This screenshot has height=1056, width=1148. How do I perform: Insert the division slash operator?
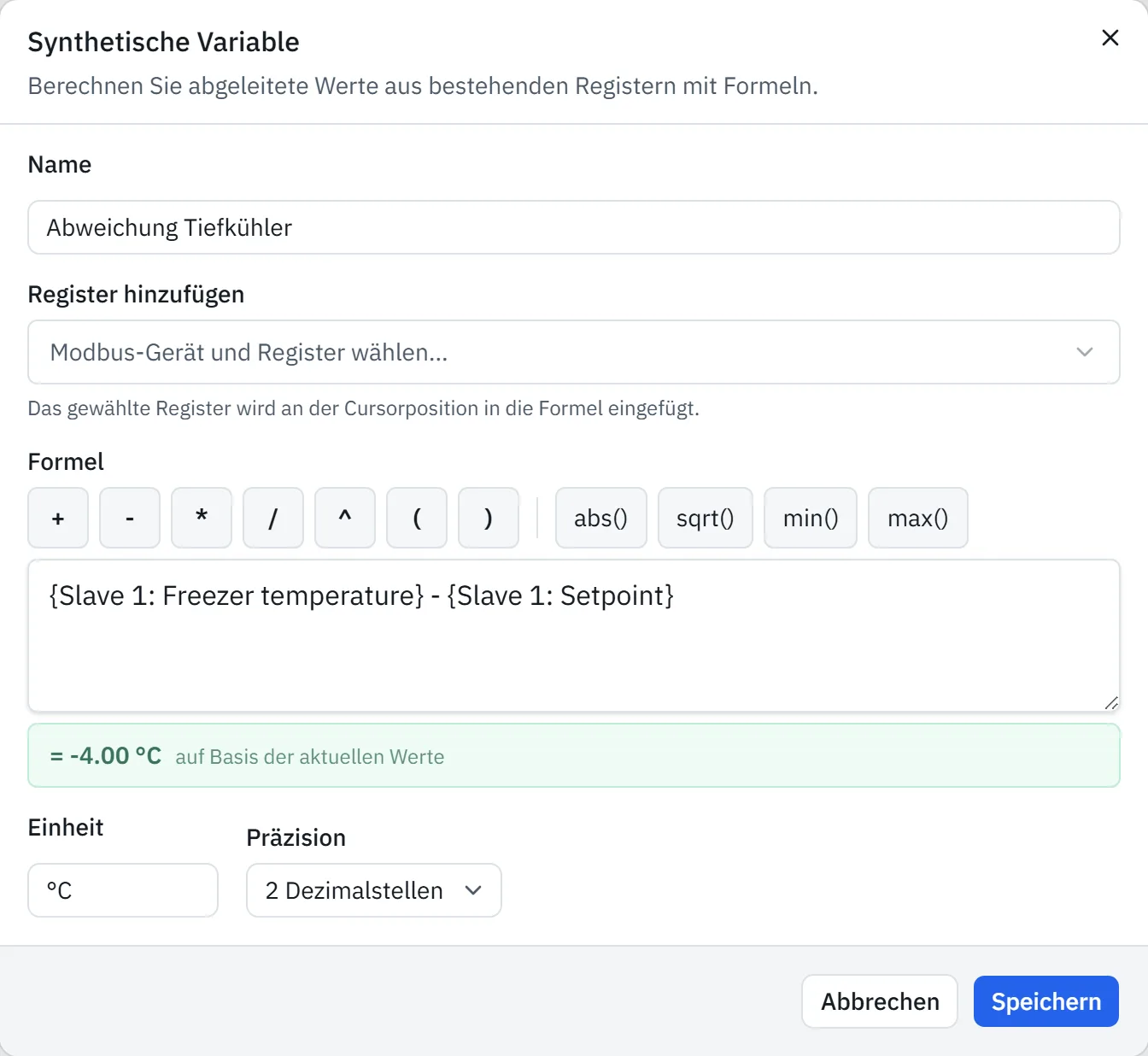273,518
